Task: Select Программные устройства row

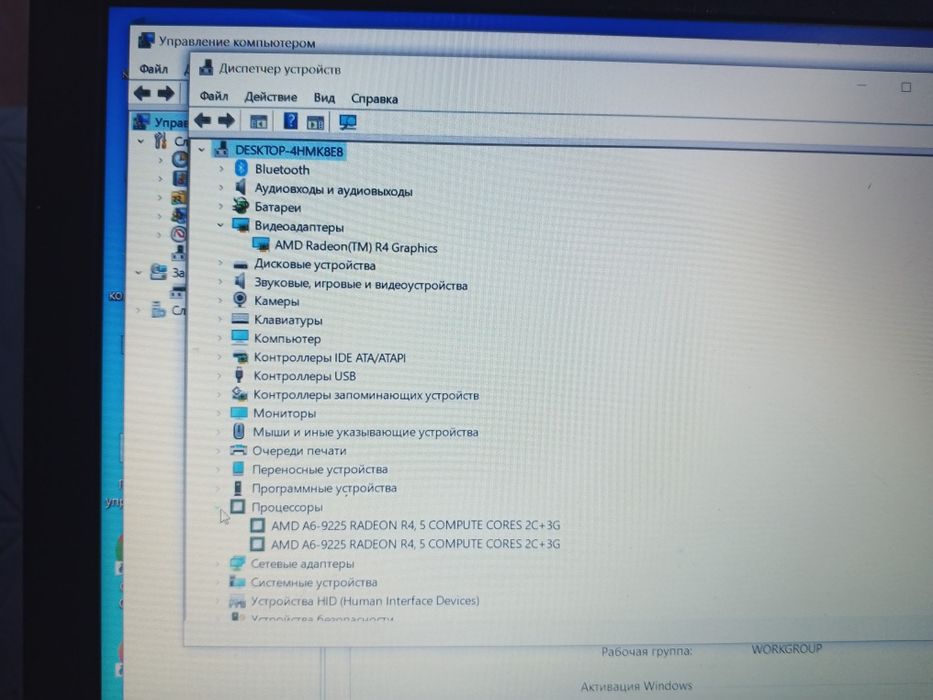Action: pos(324,488)
